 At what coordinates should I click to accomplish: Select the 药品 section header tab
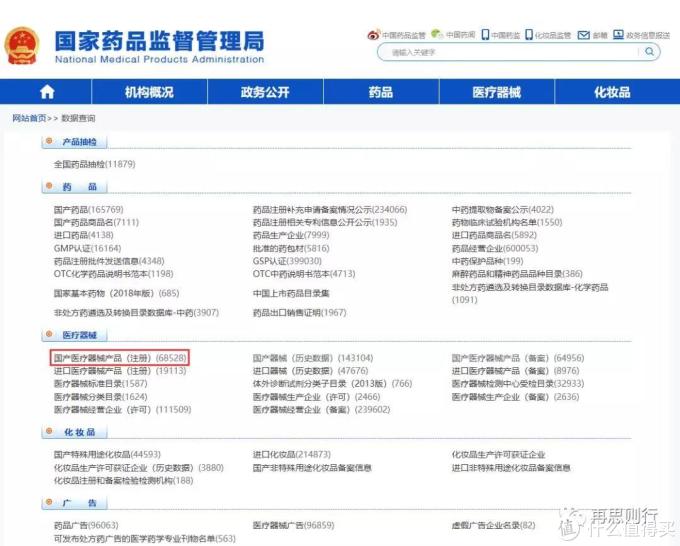tap(74, 187)
